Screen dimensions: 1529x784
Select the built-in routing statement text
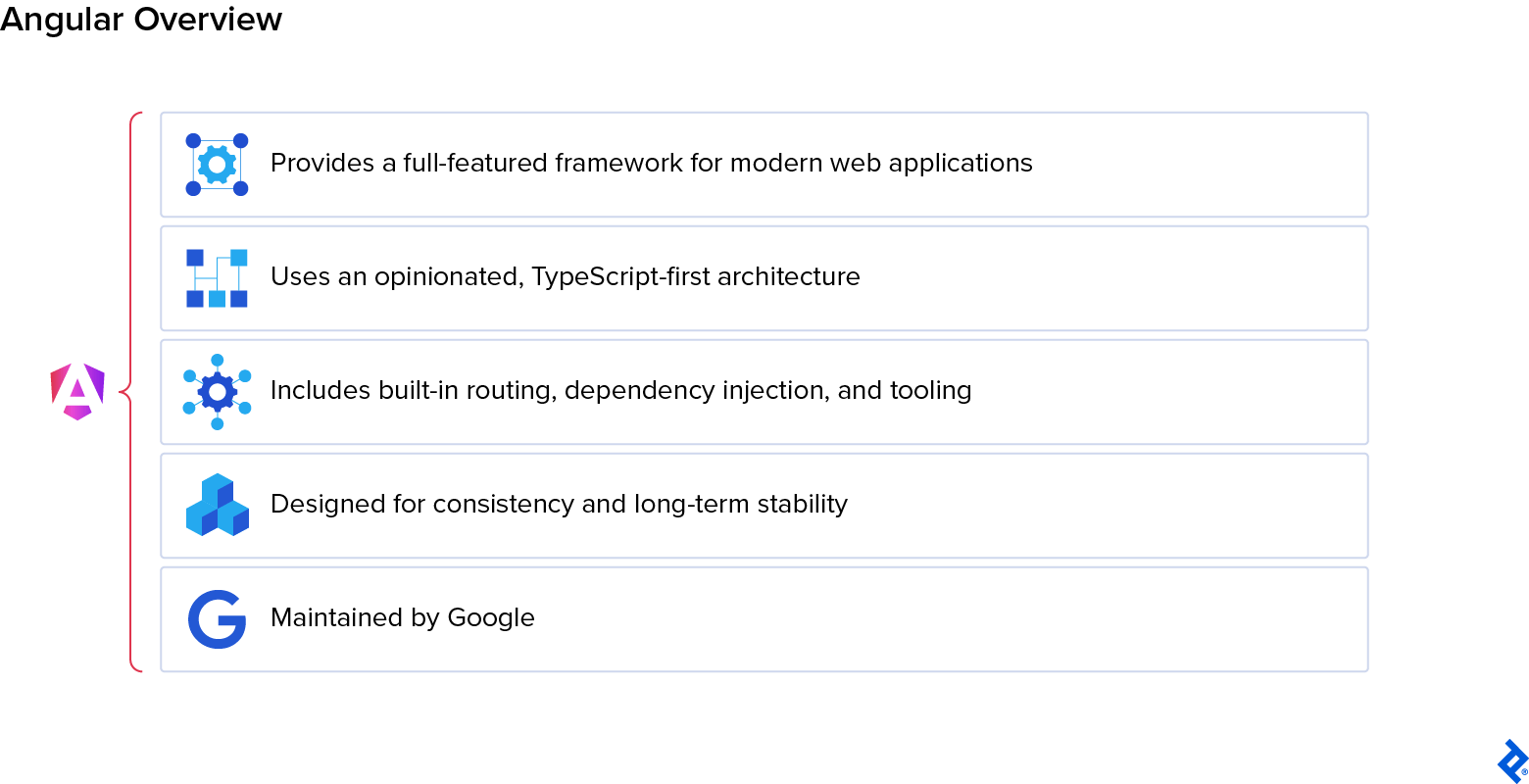[620, 390]
